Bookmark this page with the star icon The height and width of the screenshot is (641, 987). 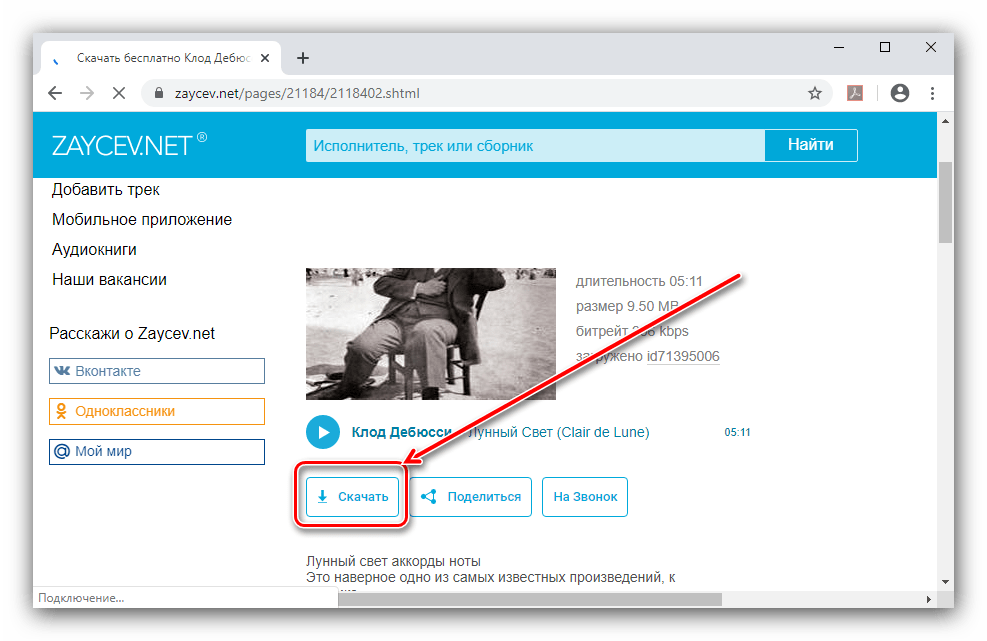coord(815,94)
